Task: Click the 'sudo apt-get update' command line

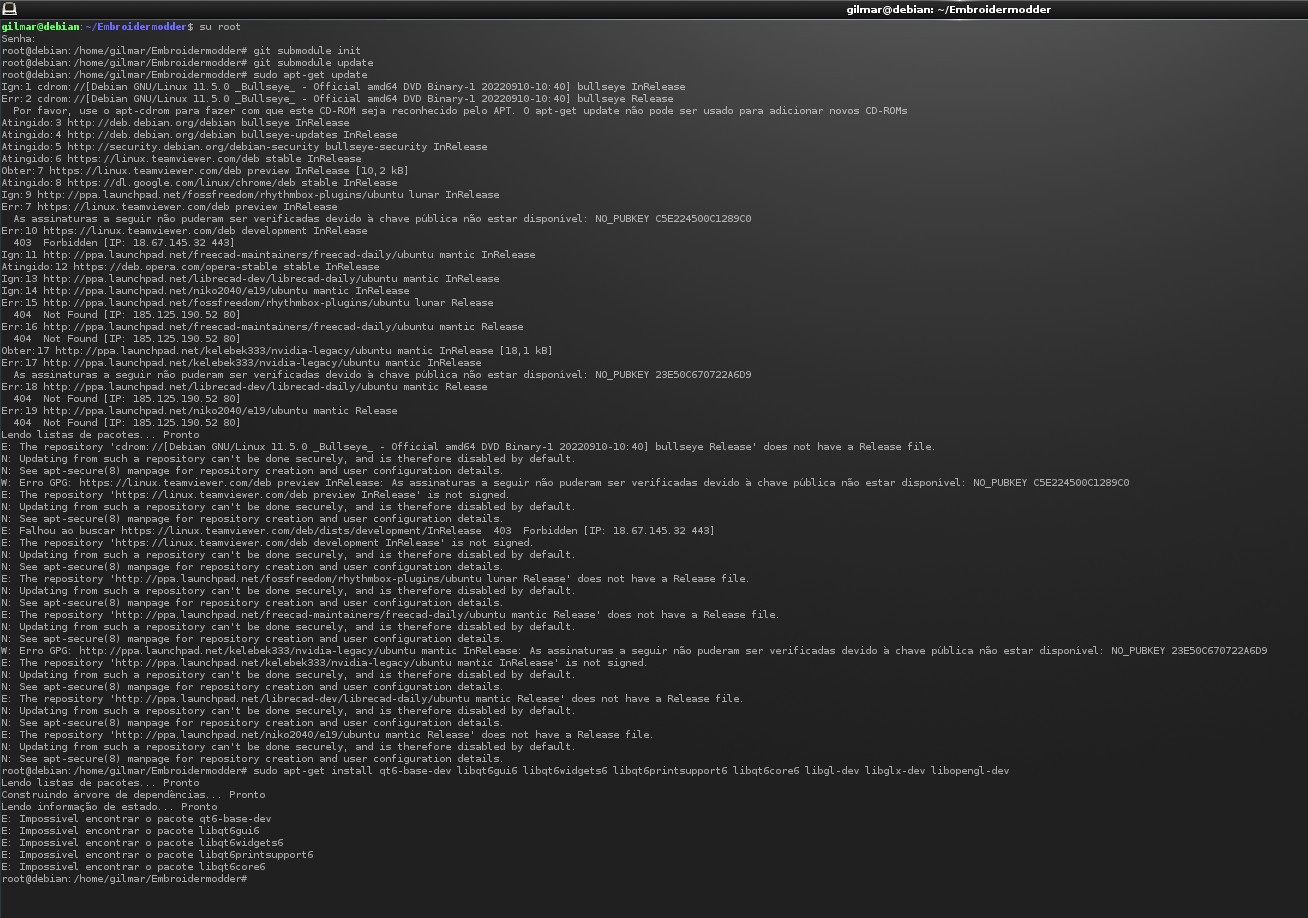Action: pos(184,75)
